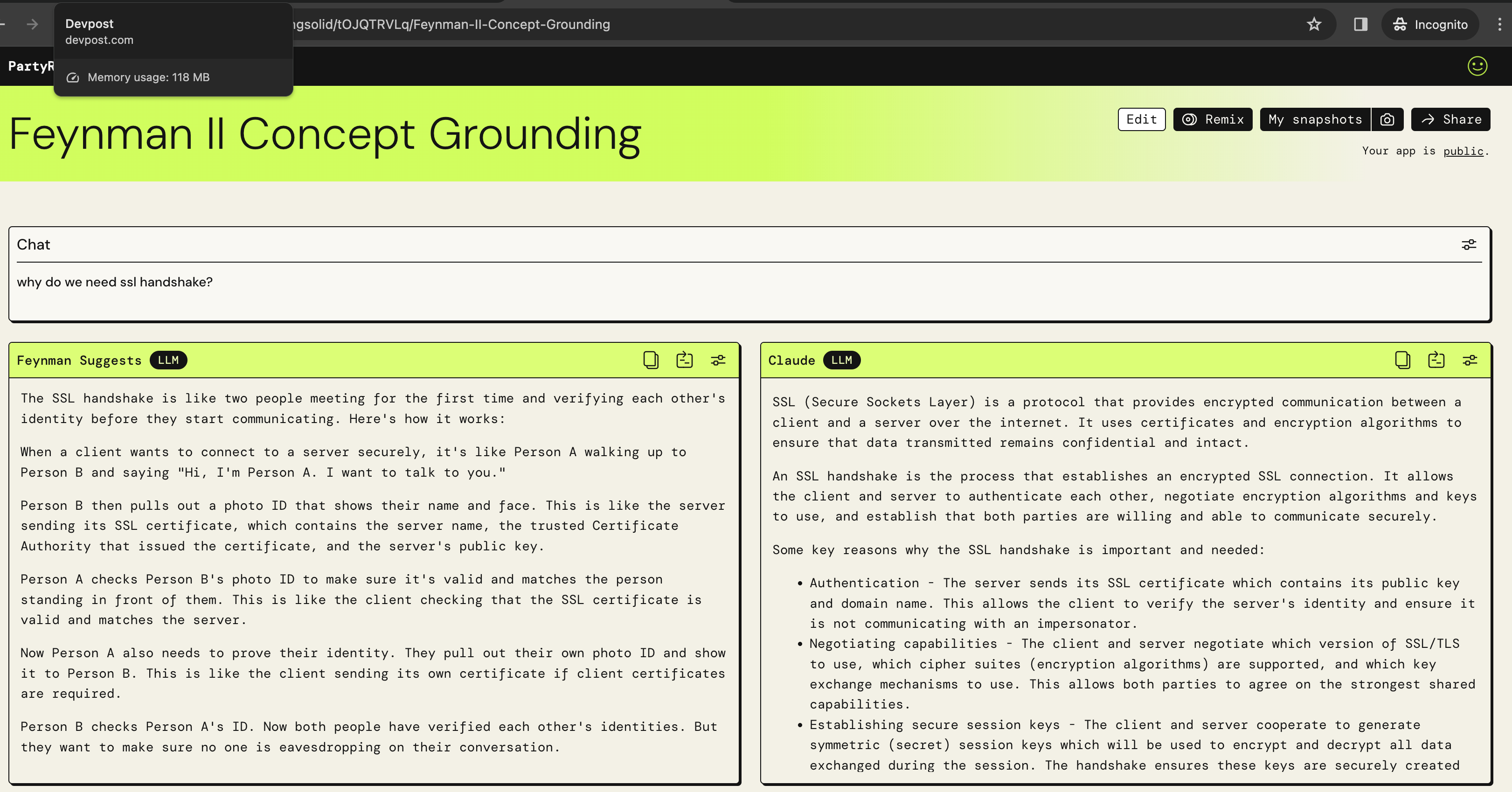
Task: Take a snapshot with camera icon
Action: pos(1387,120)
